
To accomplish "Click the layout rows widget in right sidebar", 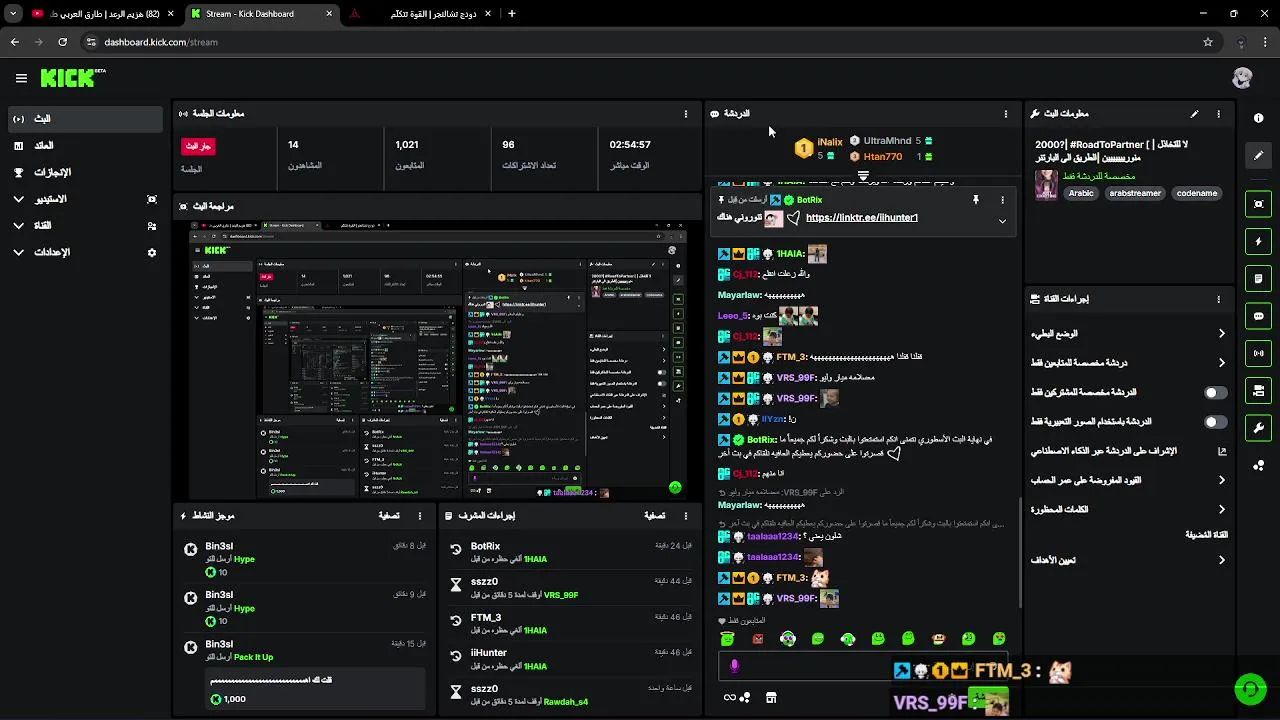I will coord(1258,390).
